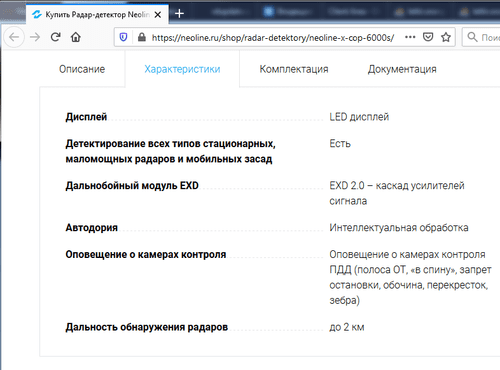Click the search magnifier icon
The image size is (500, 370).
[472, 37]
